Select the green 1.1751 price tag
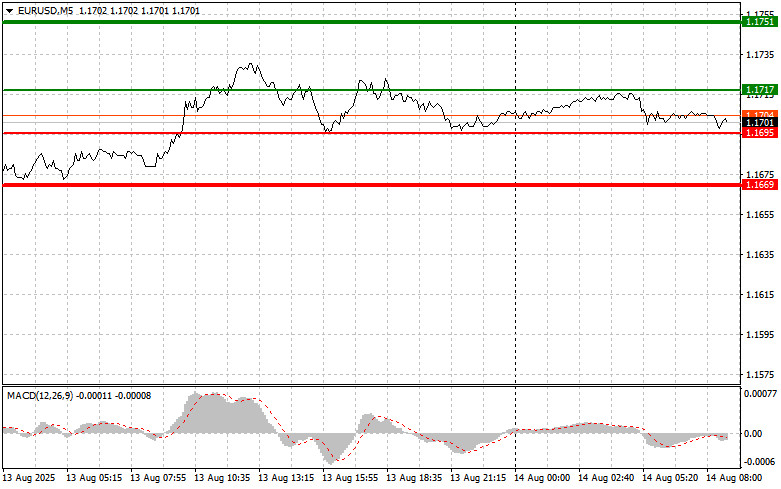 (x=755, y=22)
